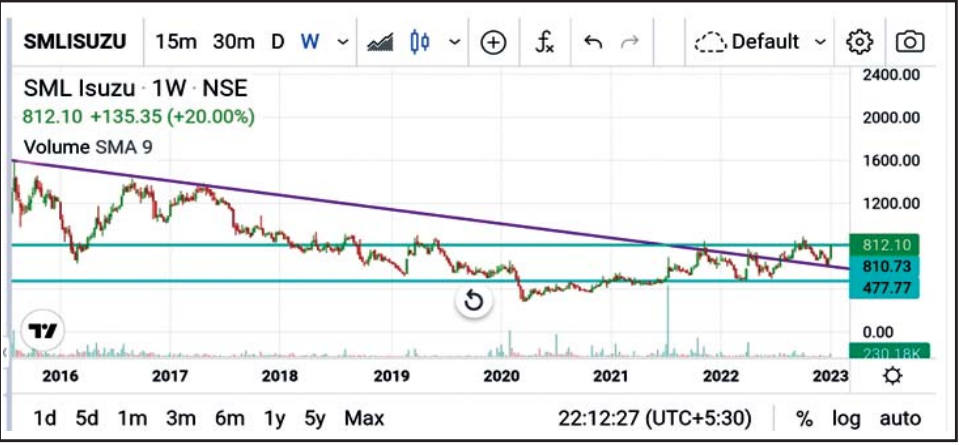
Task: Click the 2023 label on time axis
Action: click(x=831, y=376)
